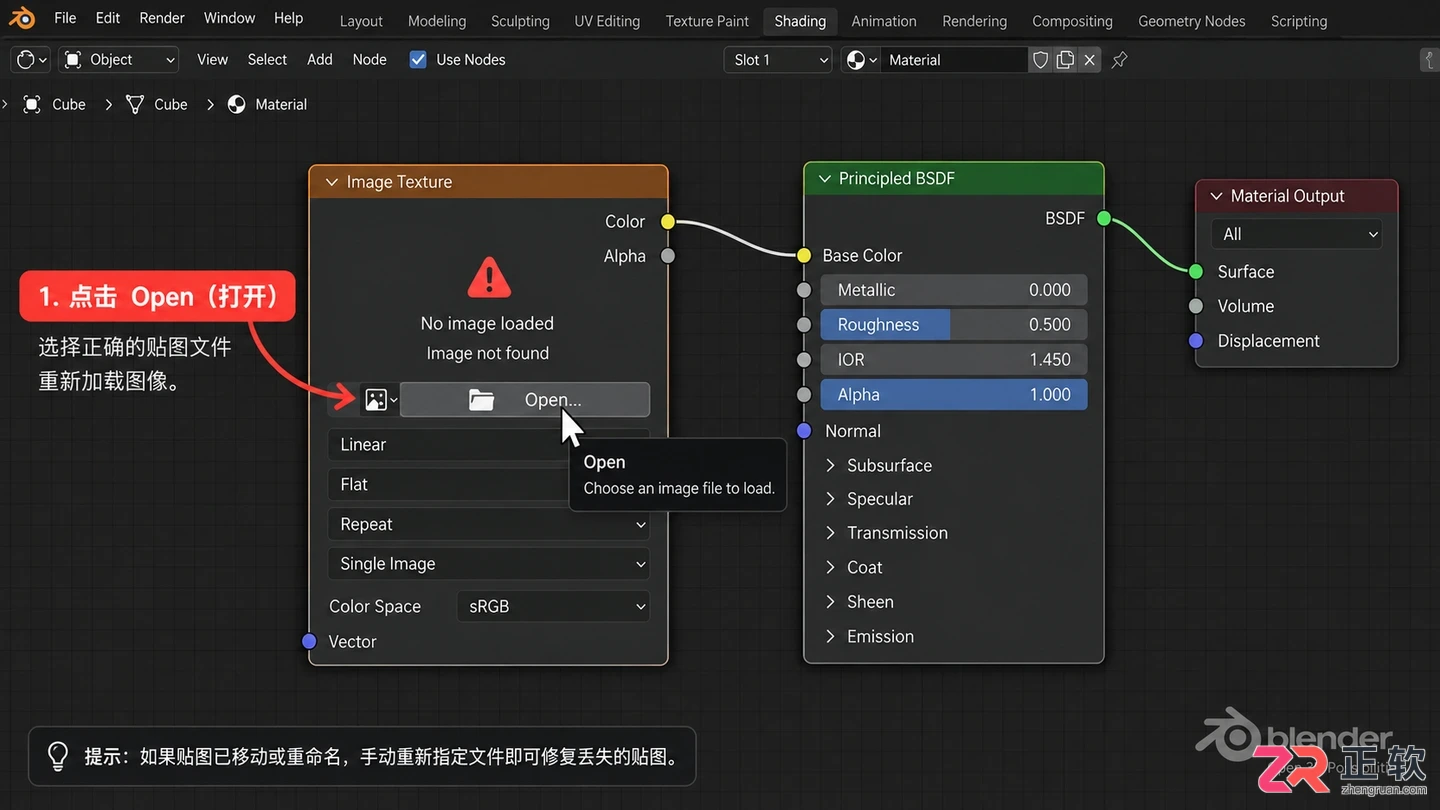Open the Node menu in editor header
Image resolution: width=1440 pixels, height=810 pixels.
coord(369,60)
